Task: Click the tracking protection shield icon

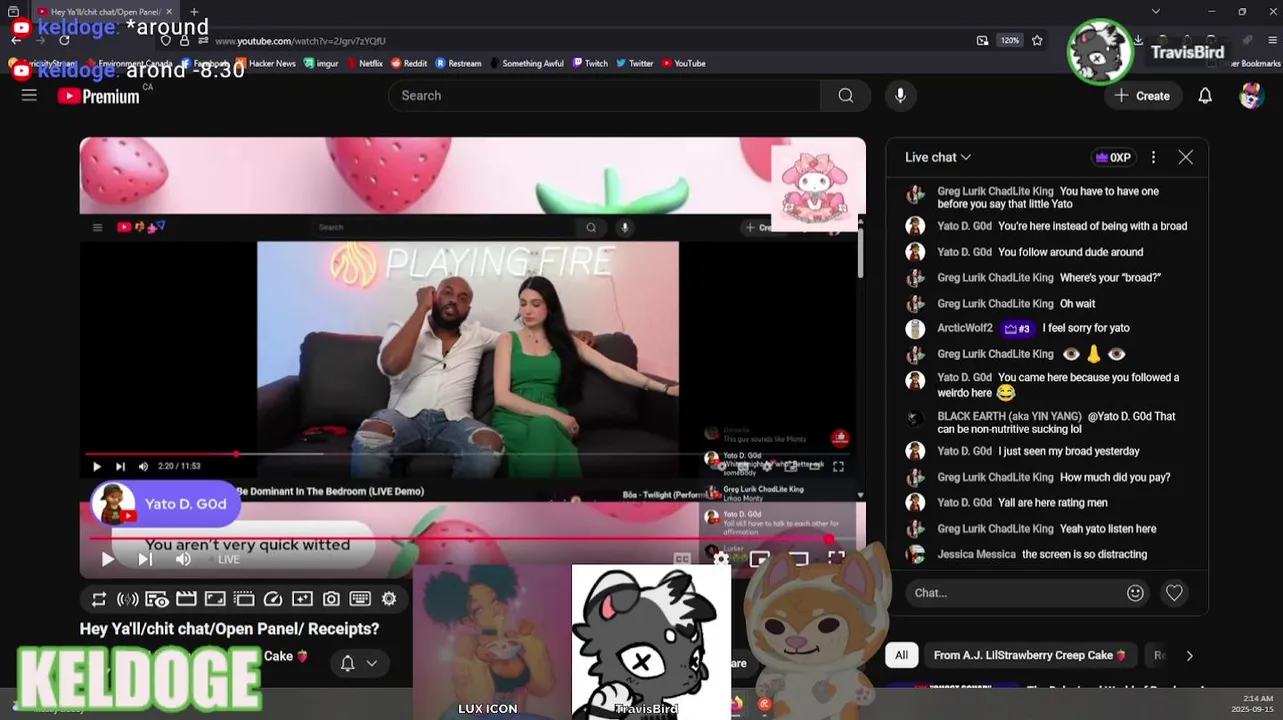Action: pyautogui.click(x=166, y=41)
